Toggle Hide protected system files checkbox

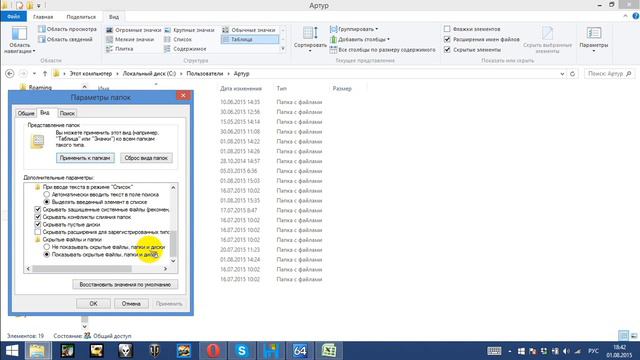[x=38, y=209]
